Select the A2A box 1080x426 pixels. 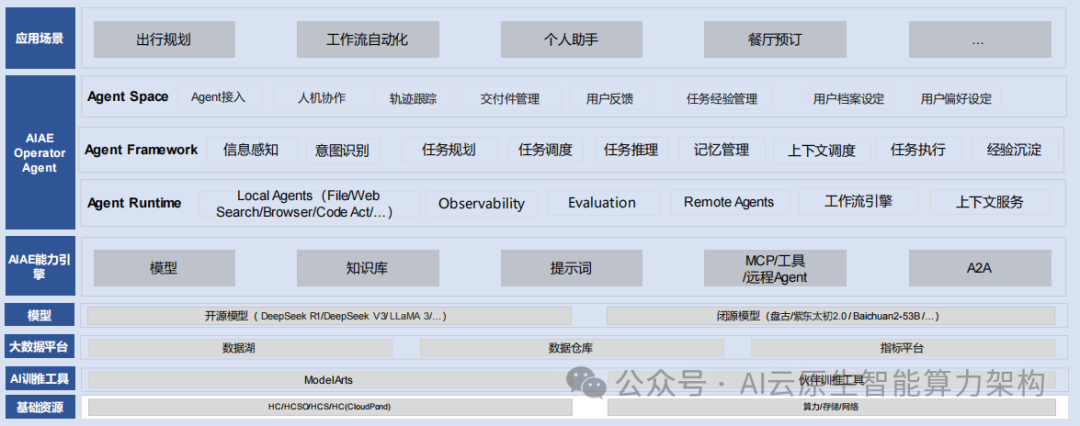(x=980, y=268)
